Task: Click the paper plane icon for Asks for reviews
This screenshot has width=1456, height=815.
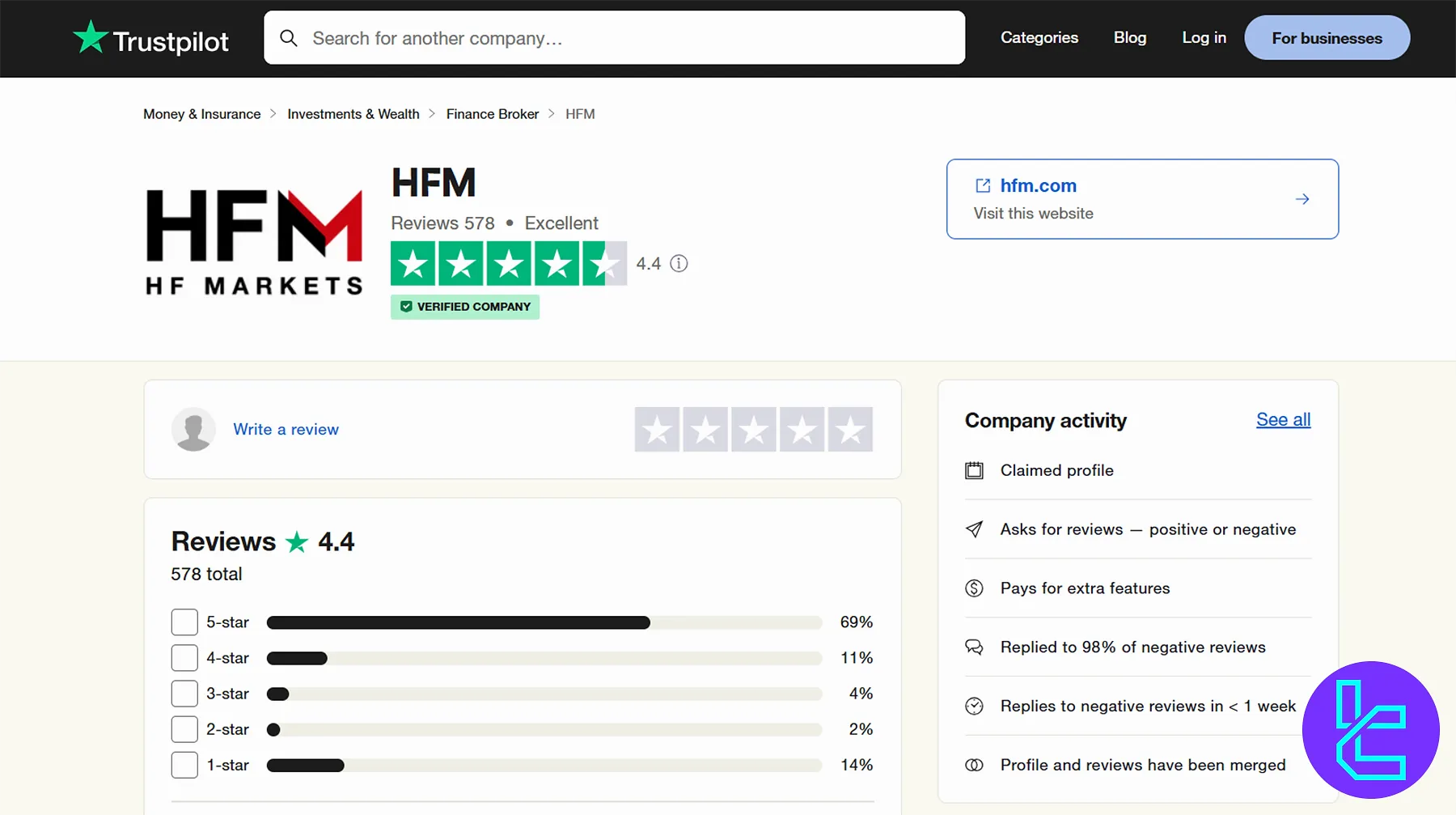Action: [x=975, y=529]
